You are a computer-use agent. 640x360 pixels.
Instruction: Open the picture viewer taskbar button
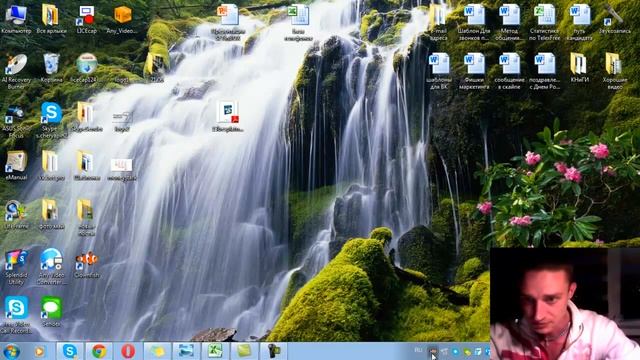tap(186, 351)
